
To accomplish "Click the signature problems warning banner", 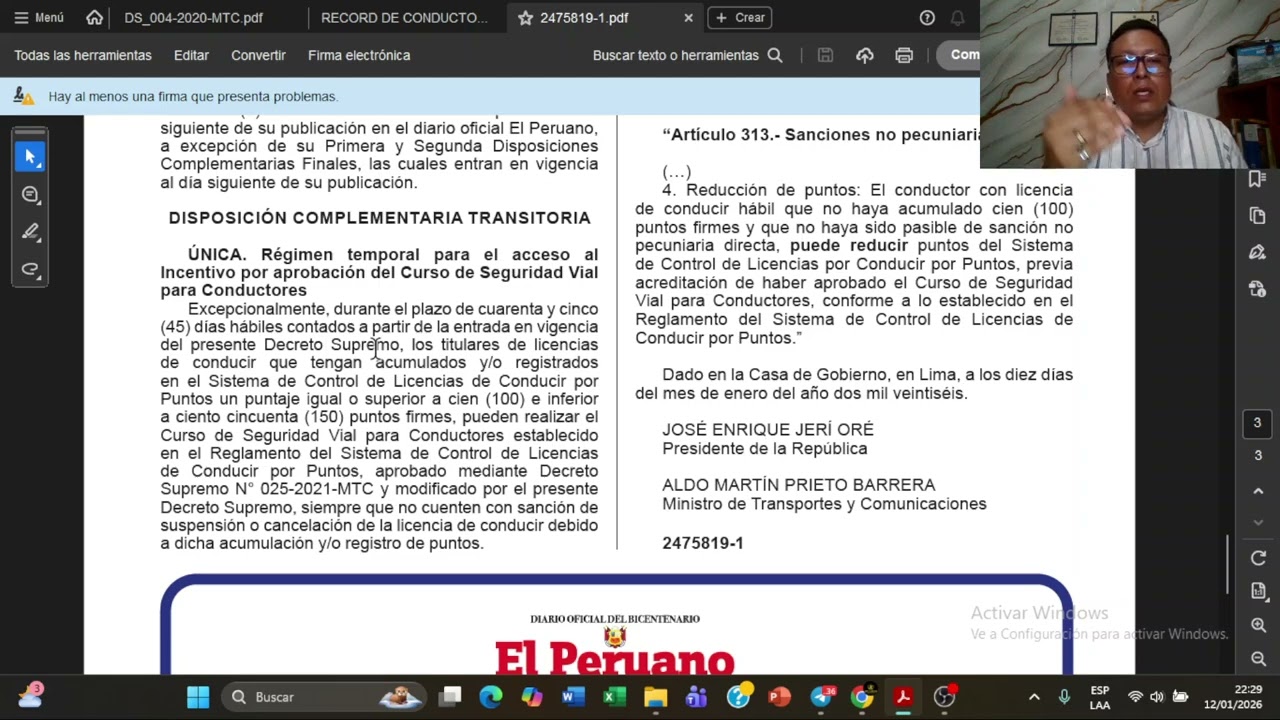I will pyautogui.click(x=490, y=96).
